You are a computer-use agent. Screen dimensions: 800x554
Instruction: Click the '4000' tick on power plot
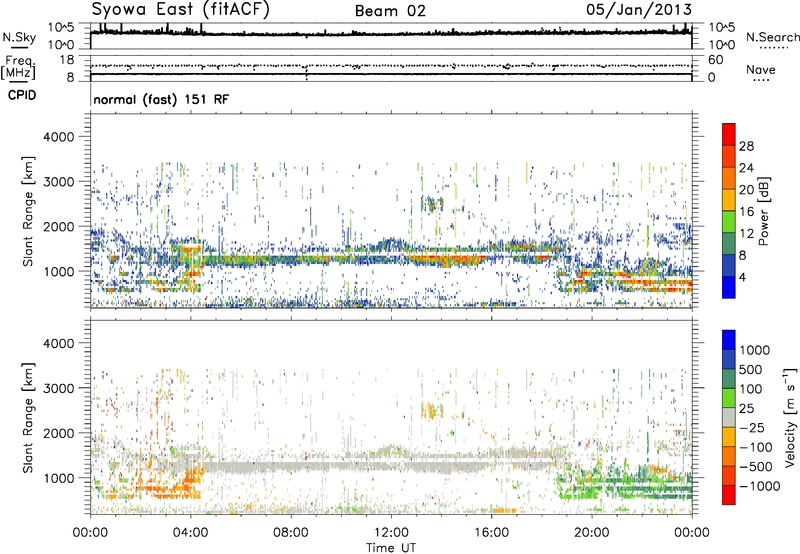coord(58,137)
